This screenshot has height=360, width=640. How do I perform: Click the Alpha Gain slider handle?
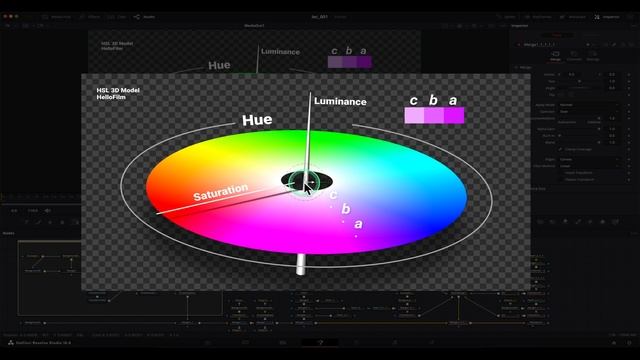pos(598,129)
